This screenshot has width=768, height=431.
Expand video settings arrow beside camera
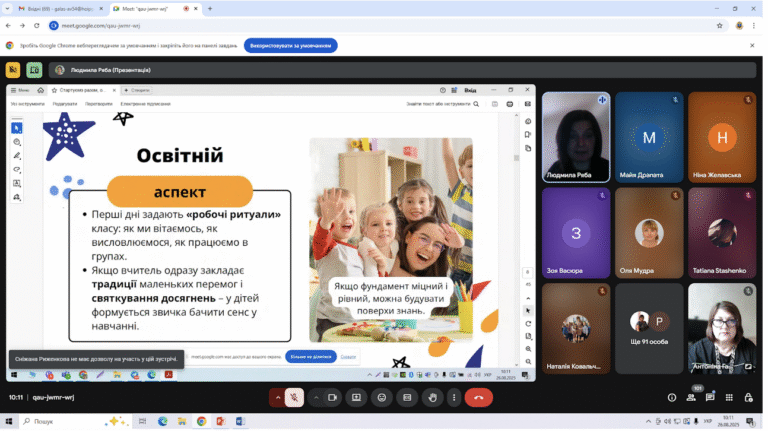(316, 398)
